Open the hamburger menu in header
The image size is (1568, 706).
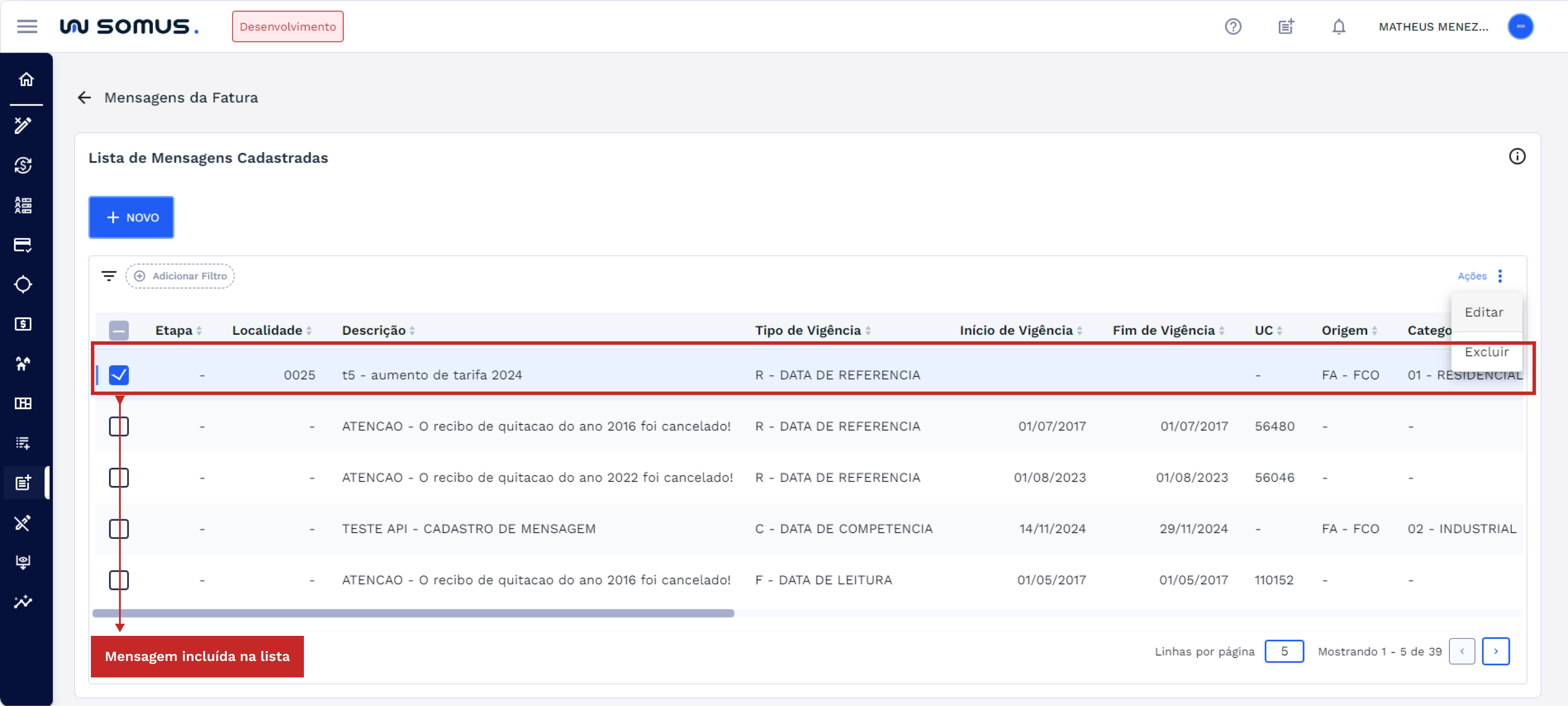click(27, 26)
